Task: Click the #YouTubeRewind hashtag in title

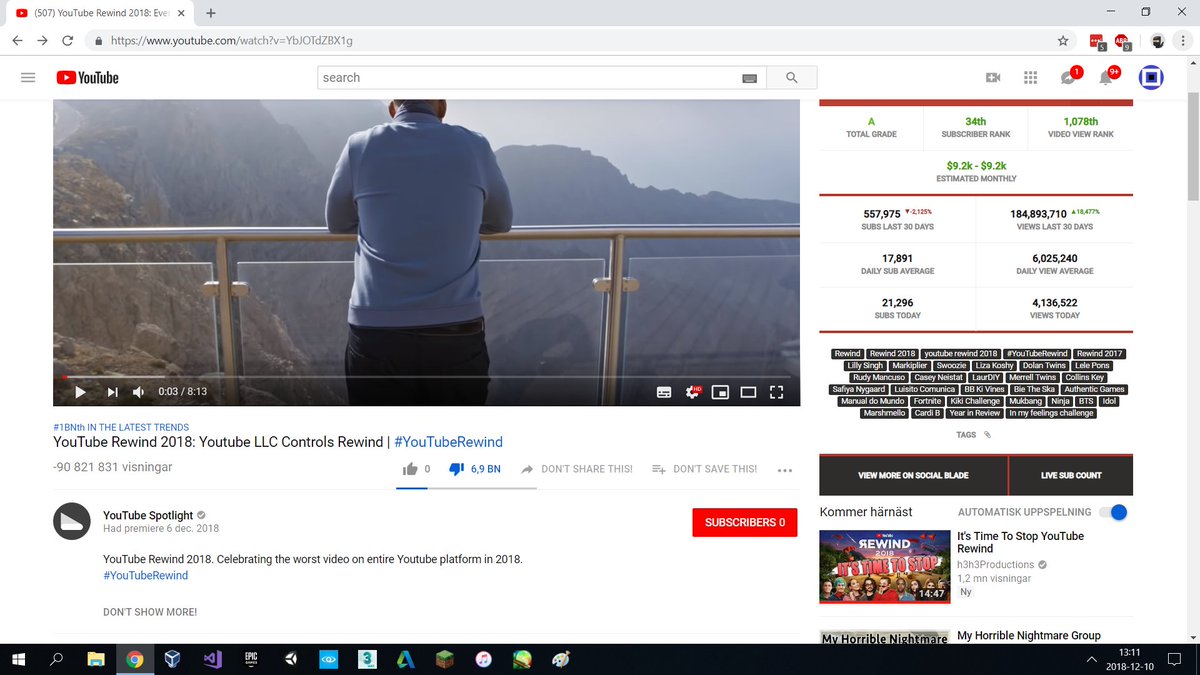Action: tap(448, 442)
